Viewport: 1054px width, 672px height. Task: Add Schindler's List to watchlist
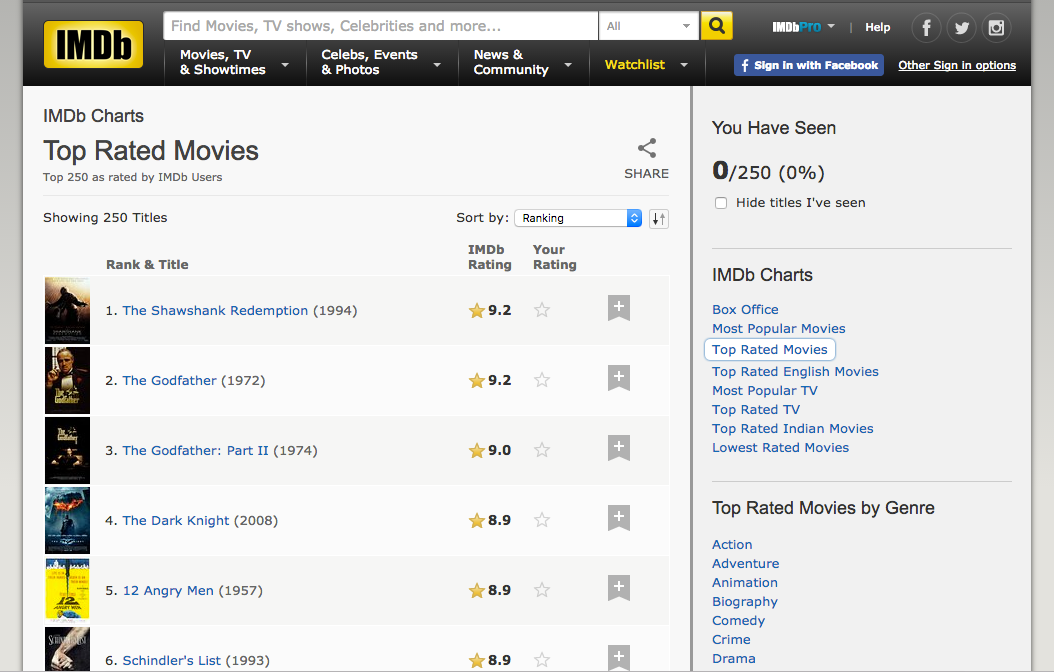tap(619, 657)
